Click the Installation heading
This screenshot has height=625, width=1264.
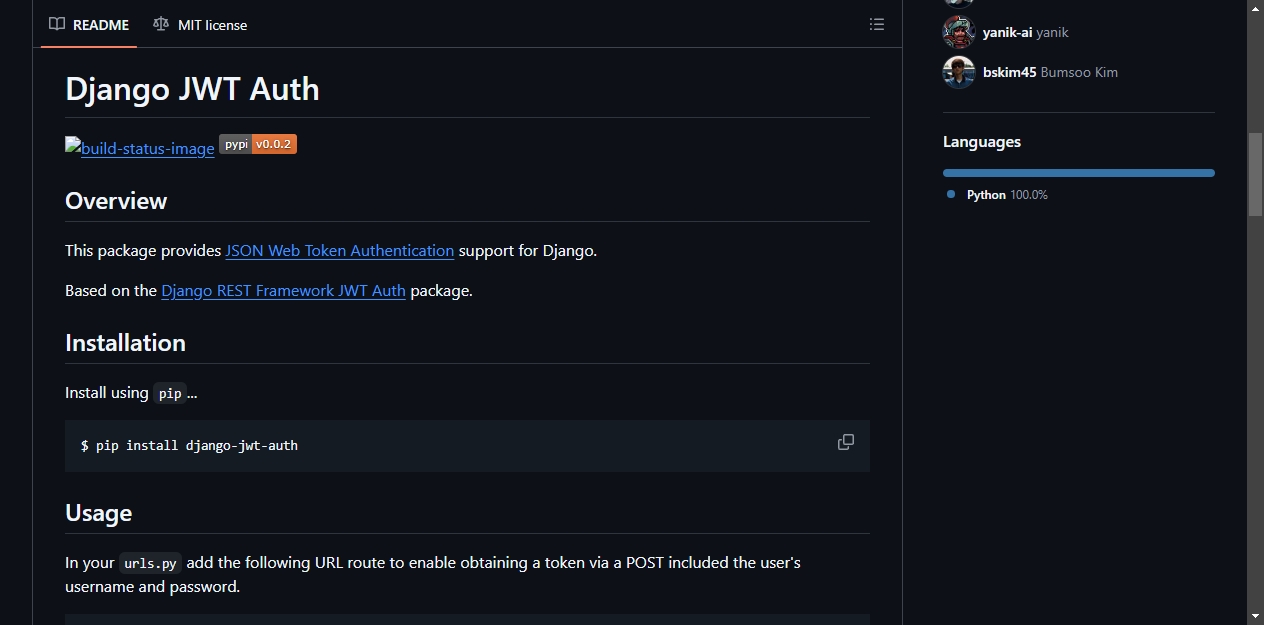click(125, 343)
